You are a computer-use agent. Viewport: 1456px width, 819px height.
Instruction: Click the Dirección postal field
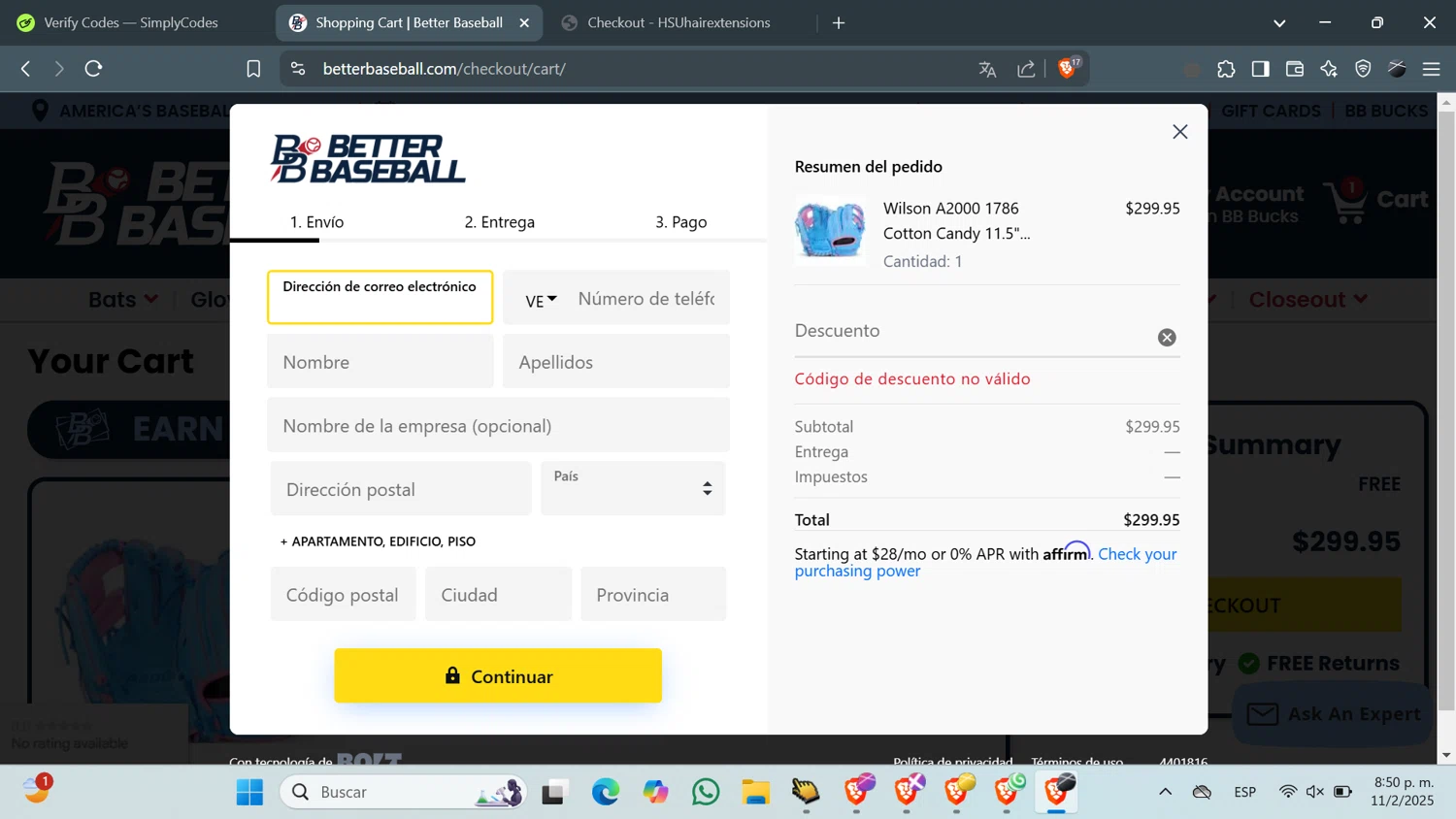pyautogui.click(x=400, y=489)
